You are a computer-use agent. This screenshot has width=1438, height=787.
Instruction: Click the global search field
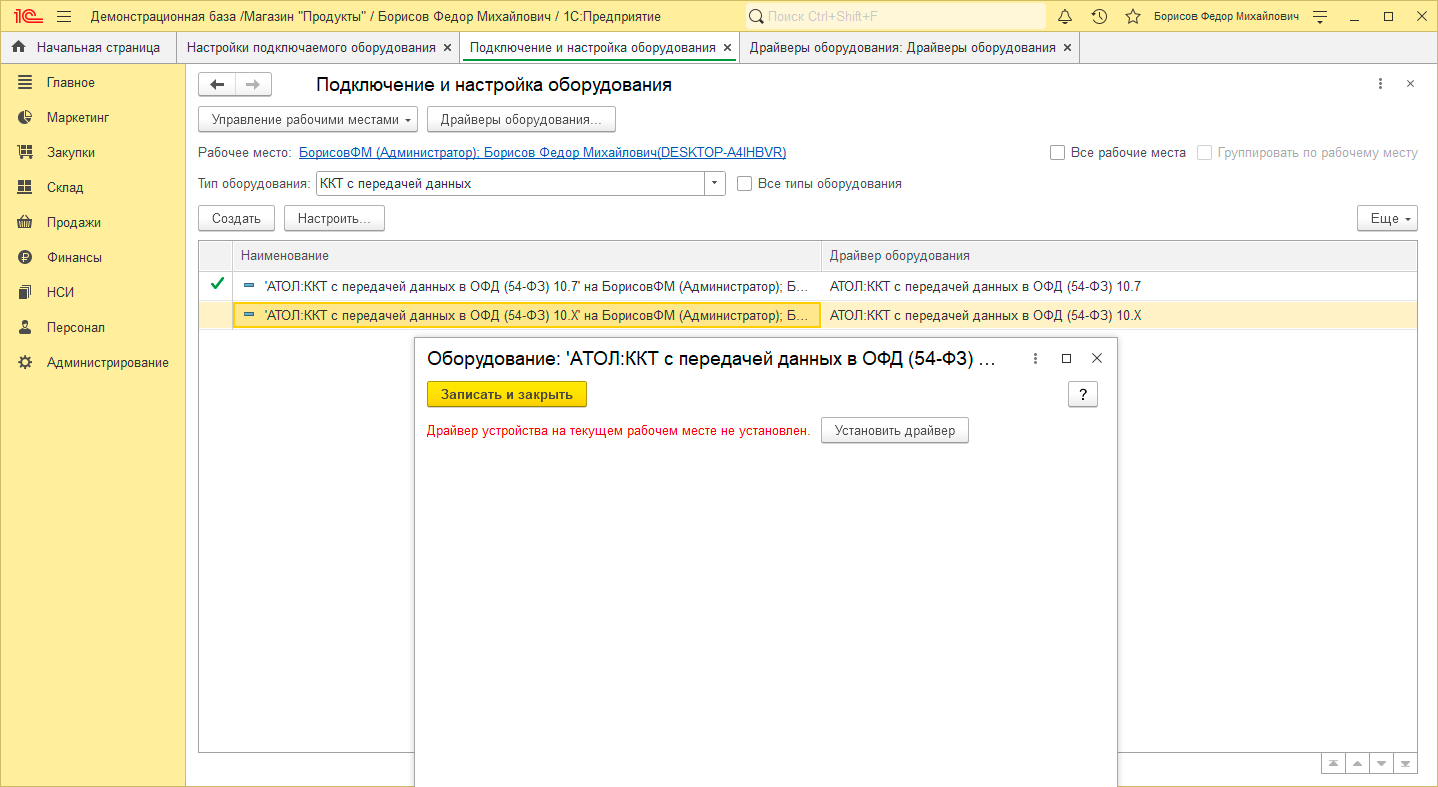895,16
